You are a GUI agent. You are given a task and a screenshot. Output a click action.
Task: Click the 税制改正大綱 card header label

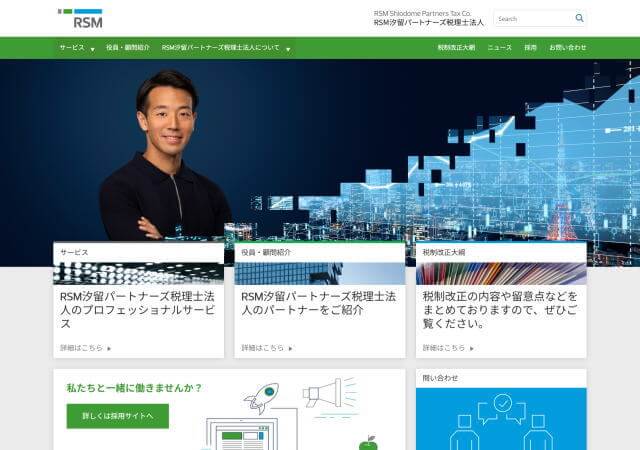point(444,252)
